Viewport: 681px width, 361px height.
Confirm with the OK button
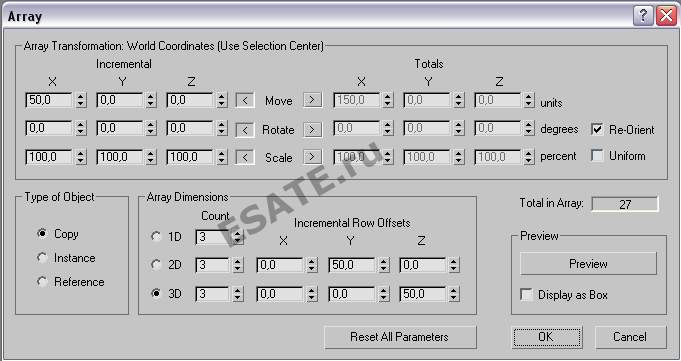point(546,337)
